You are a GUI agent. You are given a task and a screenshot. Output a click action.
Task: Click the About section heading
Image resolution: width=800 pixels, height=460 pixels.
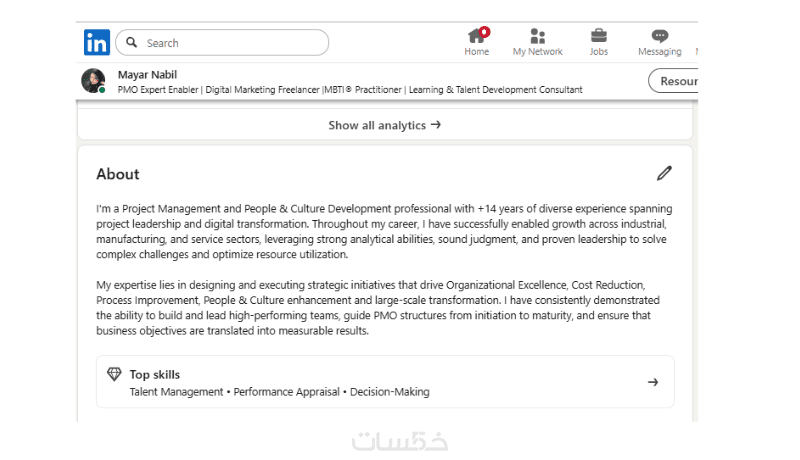pos(118,174)
